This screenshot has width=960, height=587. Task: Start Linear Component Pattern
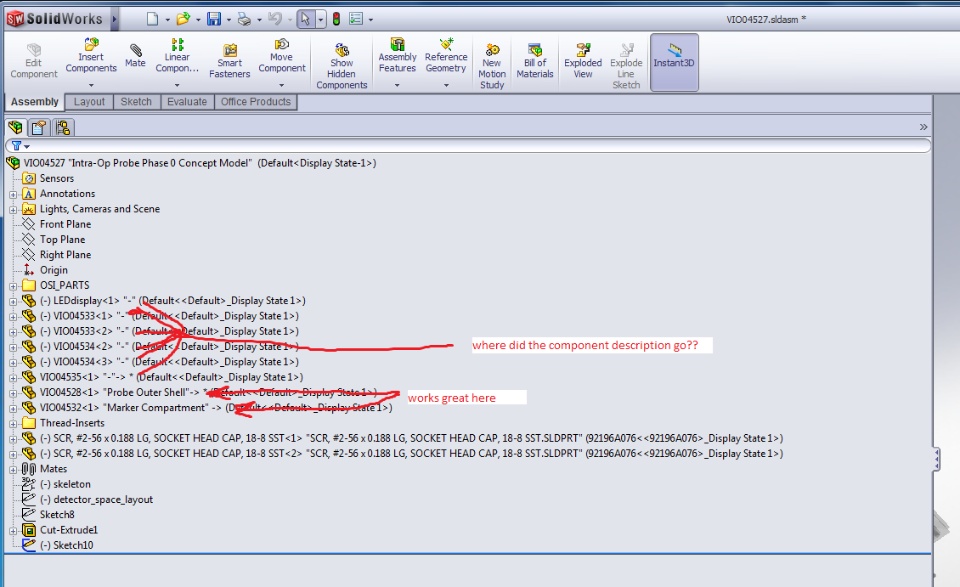coord(177,55)
